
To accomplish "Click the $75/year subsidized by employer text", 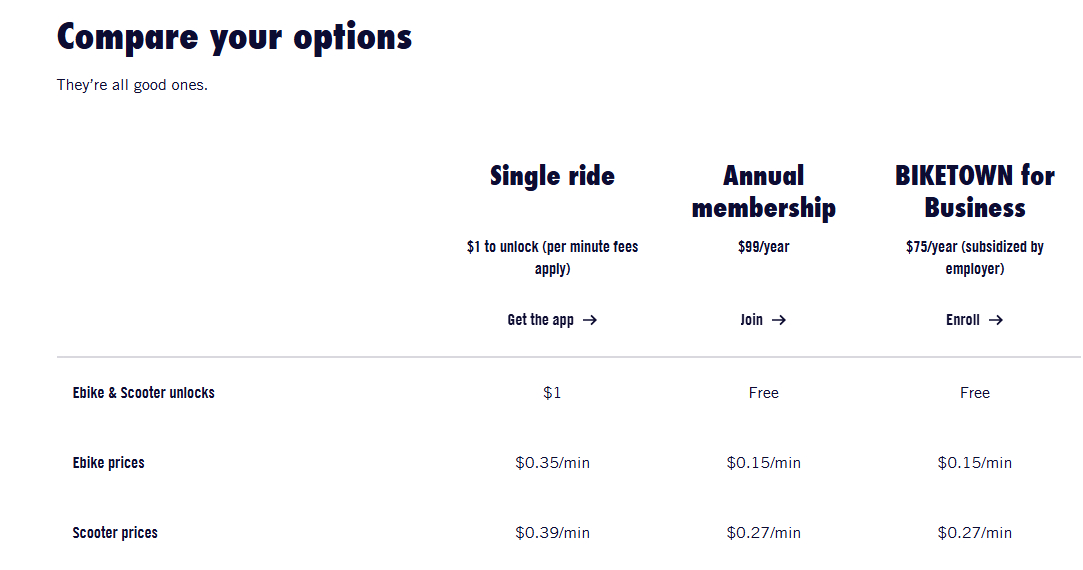I will (x=974, y=257).
